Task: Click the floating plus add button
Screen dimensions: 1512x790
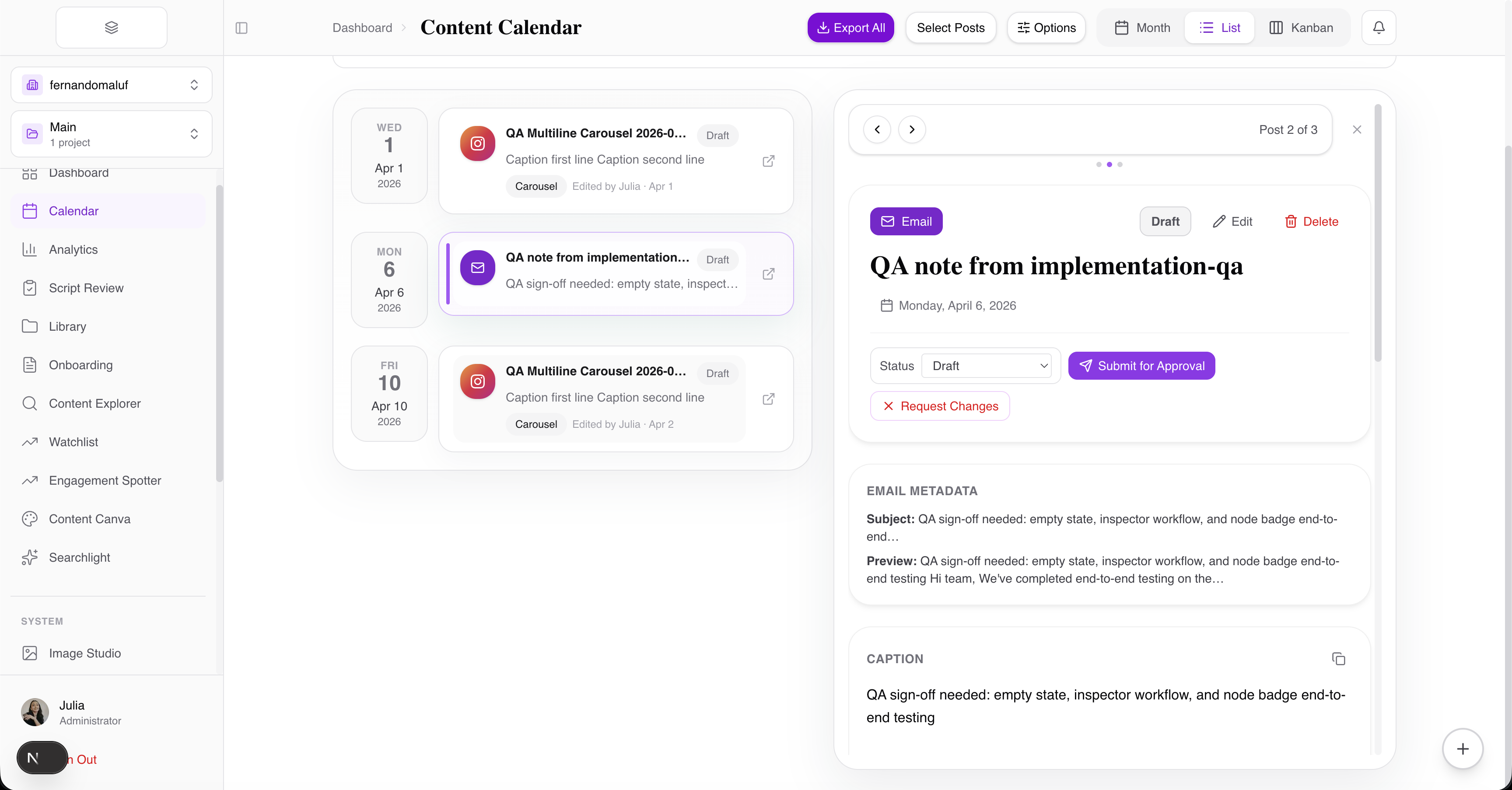Action: coord(1463,748)
